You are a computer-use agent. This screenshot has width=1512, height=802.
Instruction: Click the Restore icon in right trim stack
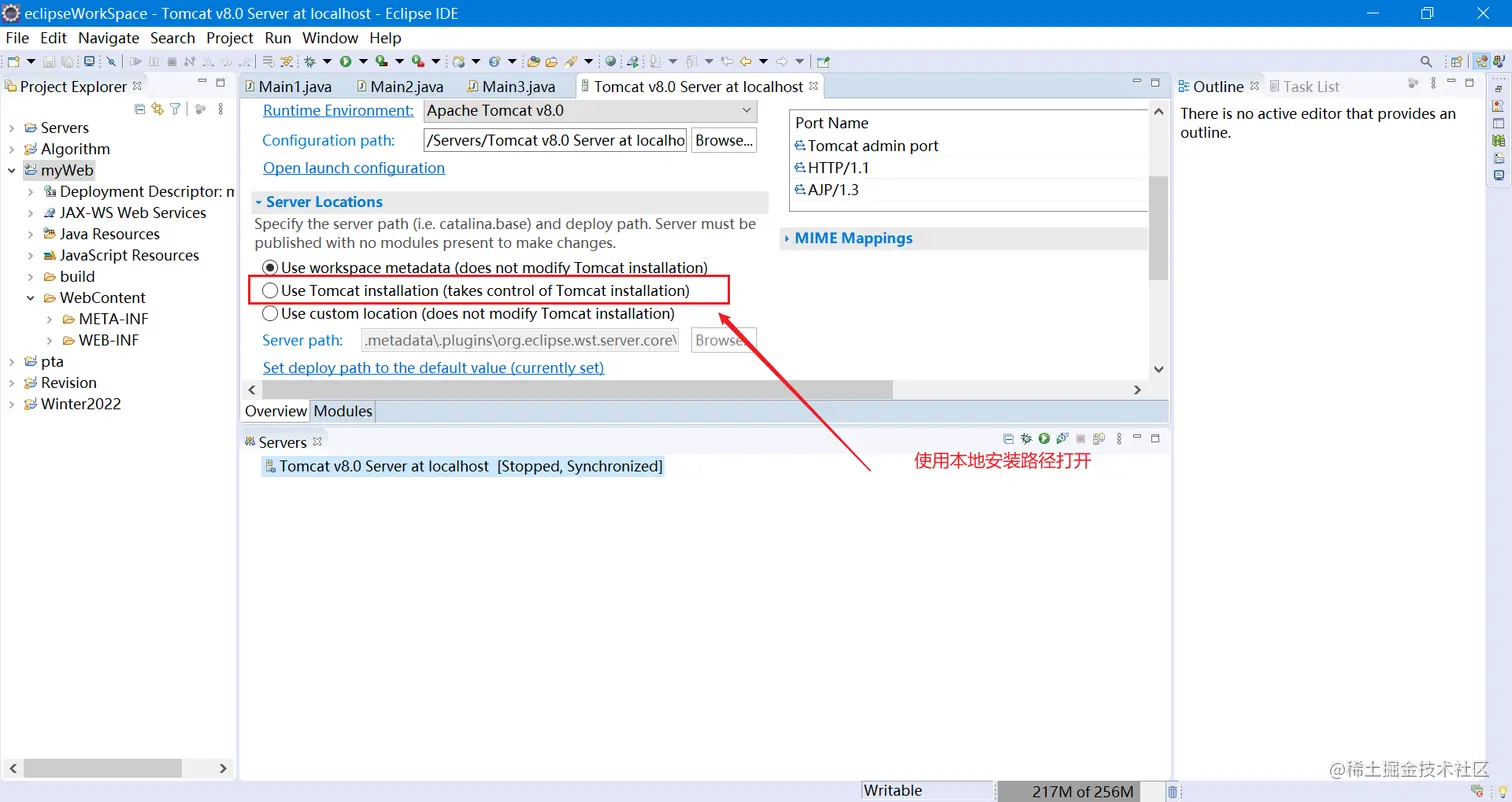[x=1497, y=89]
